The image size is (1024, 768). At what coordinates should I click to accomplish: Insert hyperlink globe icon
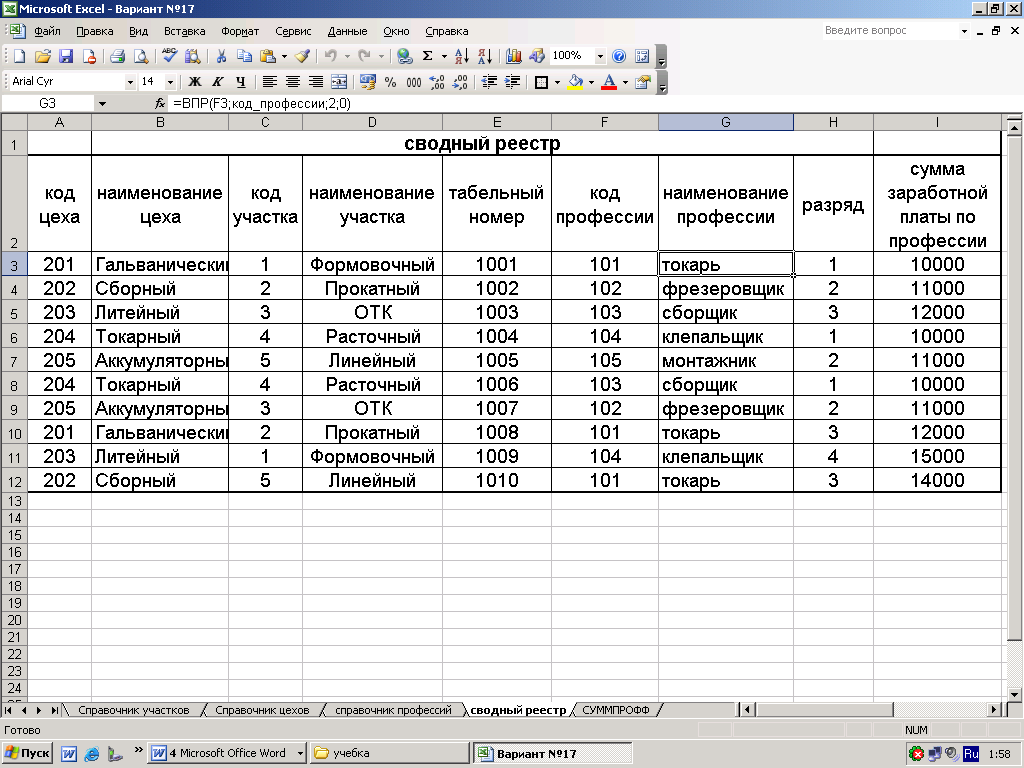[x=405, y=56]
